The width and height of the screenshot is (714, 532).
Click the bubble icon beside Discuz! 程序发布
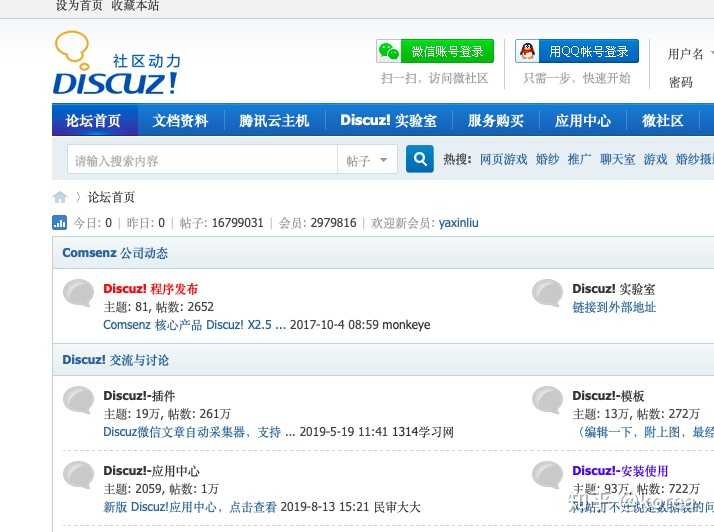(x=78, y=292)
